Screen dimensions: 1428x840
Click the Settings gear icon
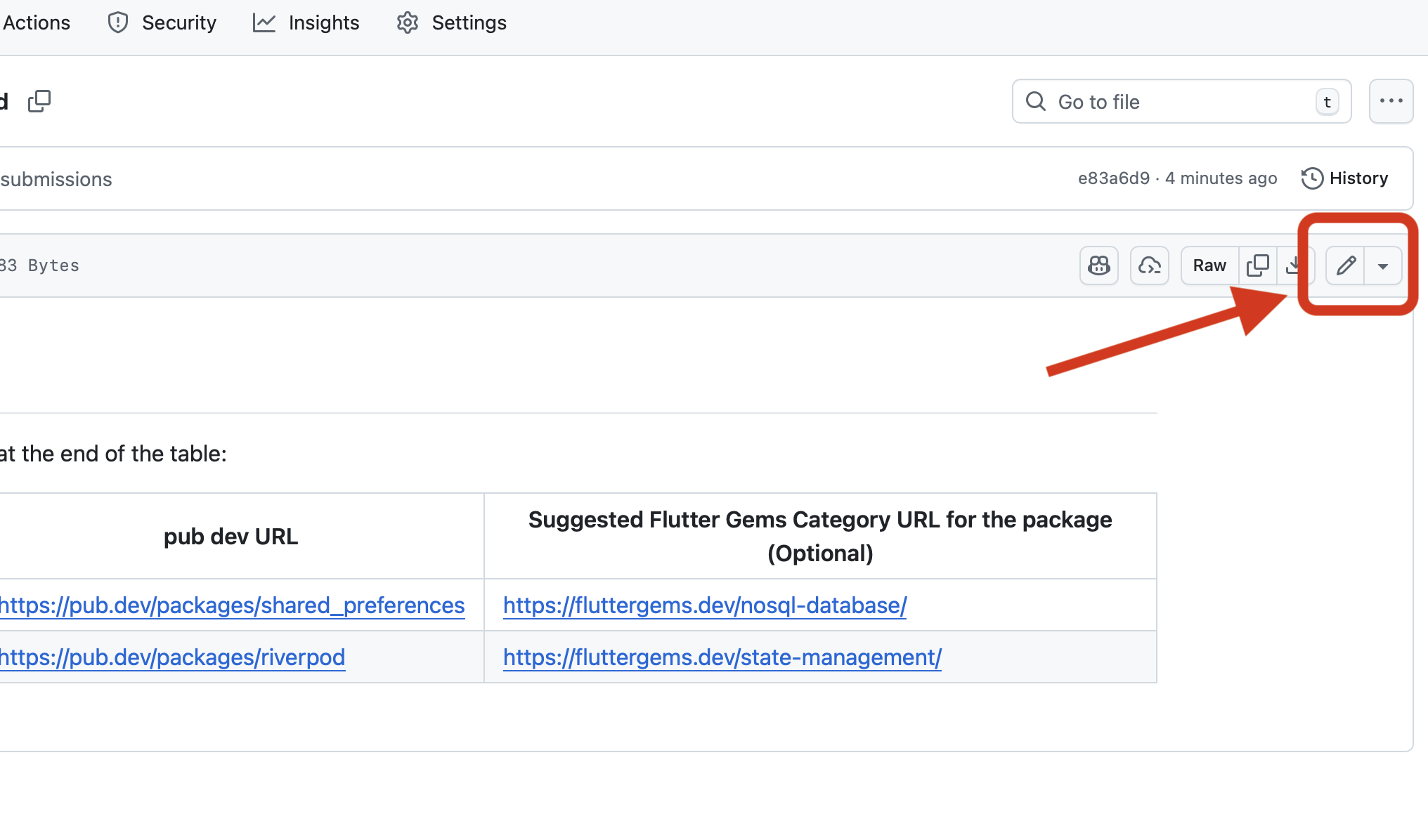coord(408,22)
